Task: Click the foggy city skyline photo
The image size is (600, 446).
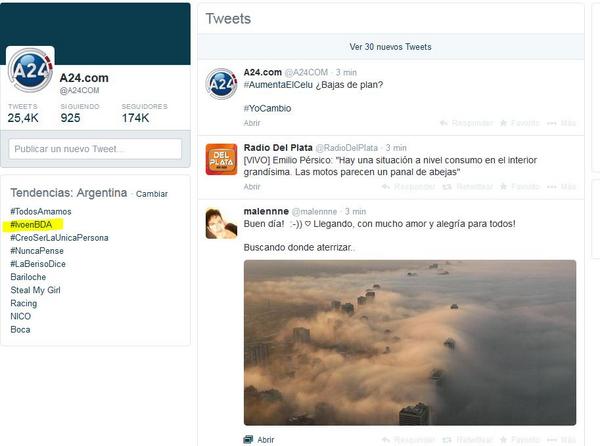Action: [410, 342]
